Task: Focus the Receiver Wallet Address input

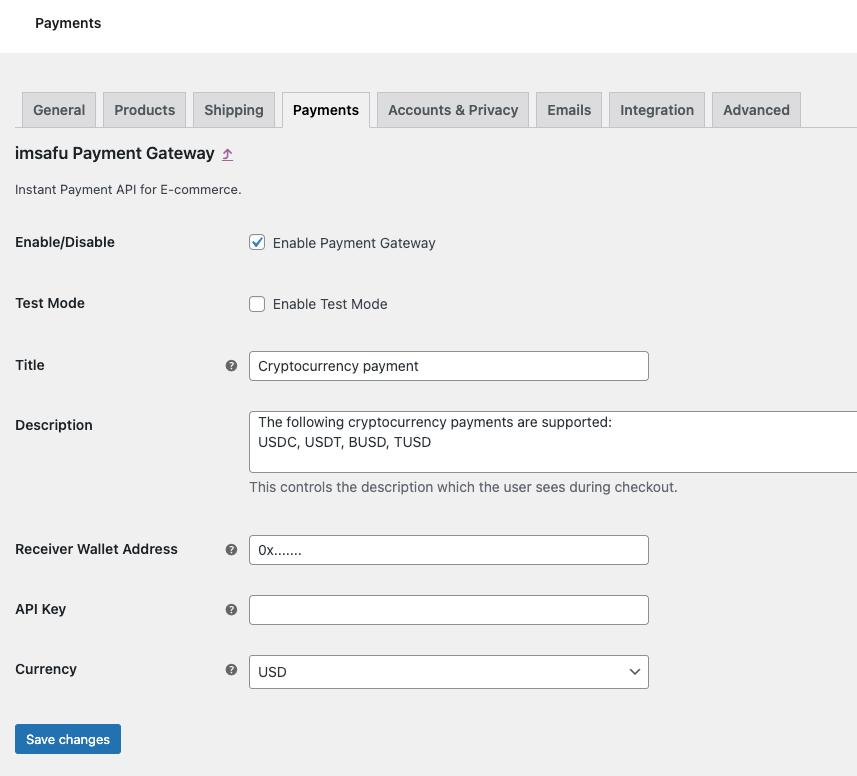Action: coord(448,550)
